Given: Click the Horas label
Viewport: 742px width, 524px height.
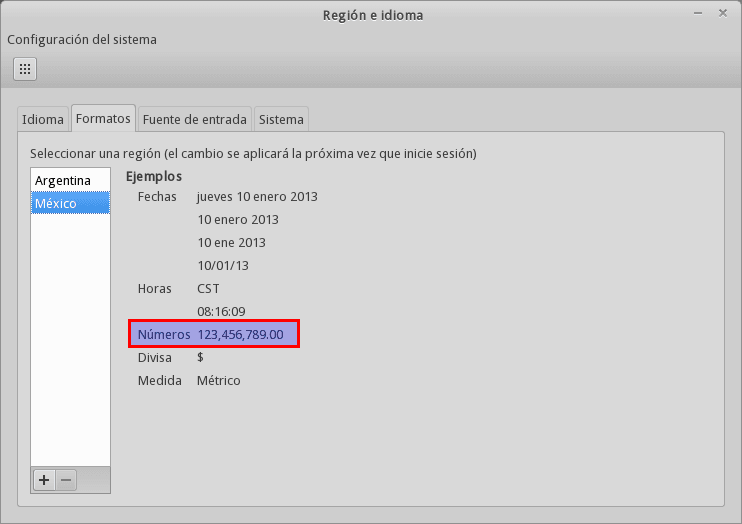Looking at the screenshot, I should click(154, 289).
